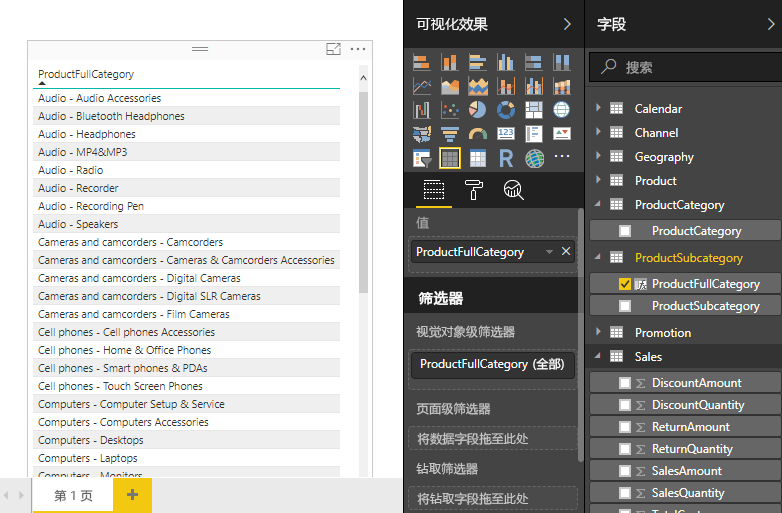Image resolution: width=782 pixels, height=513 pixels.
Task: Enable the SalesAmount field checkbox
Action: [x=625, y=471]
